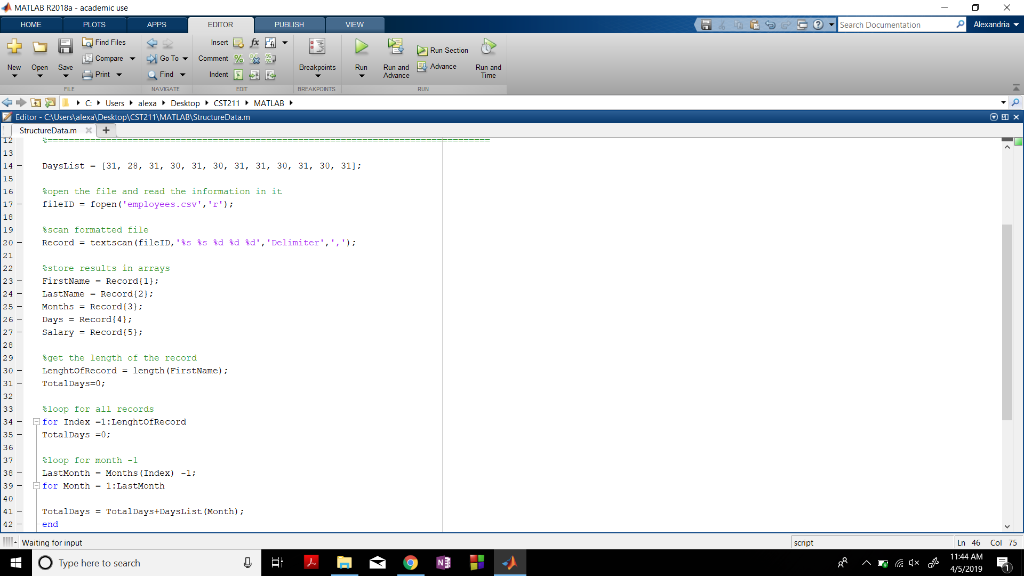The width and height of the screenshot is (1024, 576).
Task: Click the quick access Paste icon
Action: pos(754,25)
